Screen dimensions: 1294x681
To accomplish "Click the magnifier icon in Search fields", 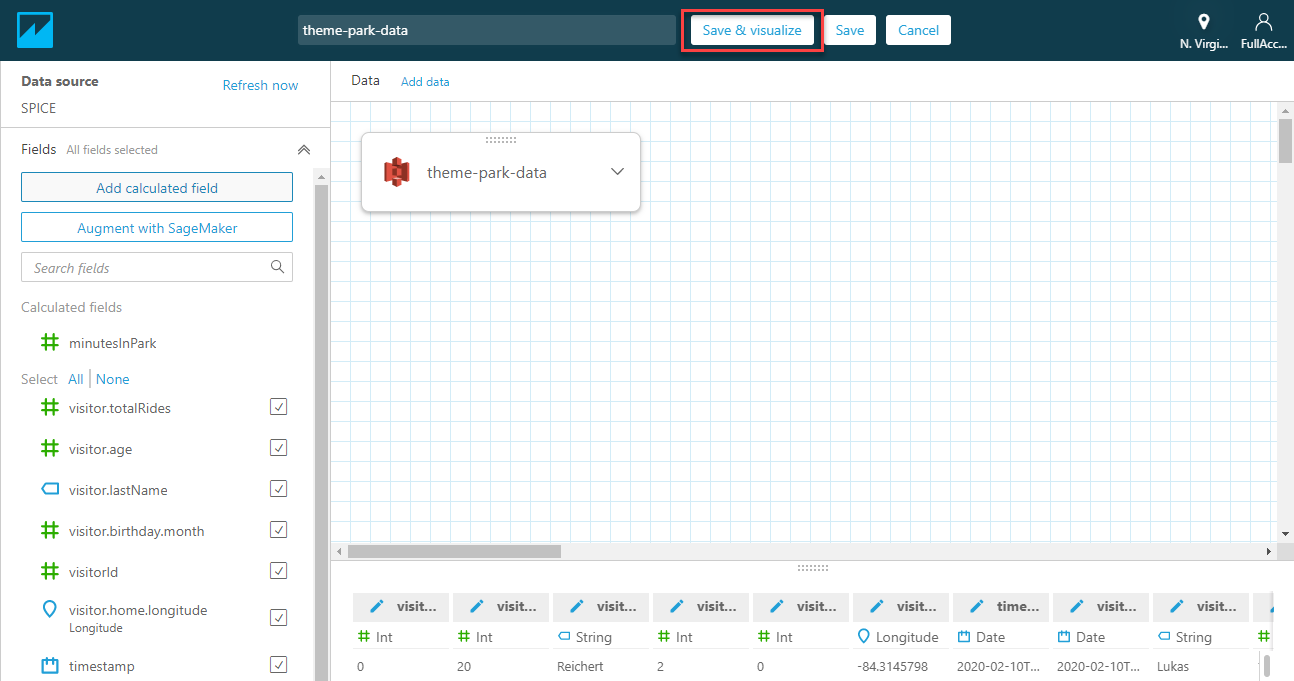I will 277,267.
